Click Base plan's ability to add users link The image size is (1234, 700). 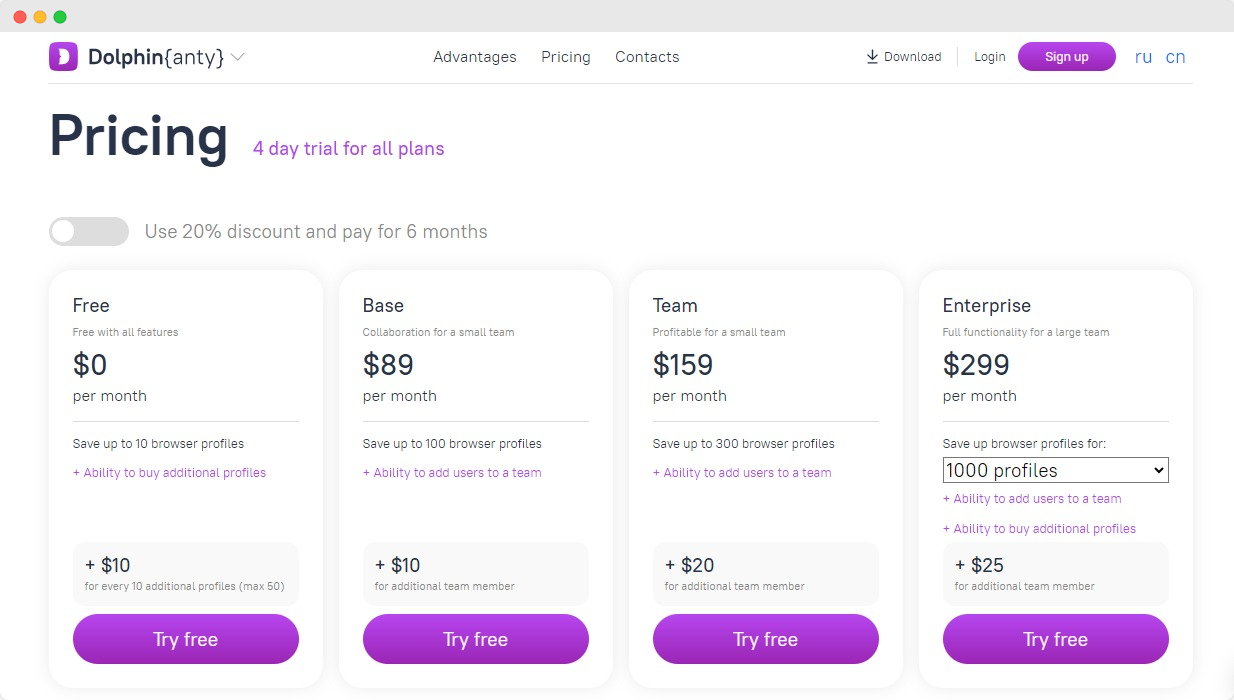click(x=452, y=473)
